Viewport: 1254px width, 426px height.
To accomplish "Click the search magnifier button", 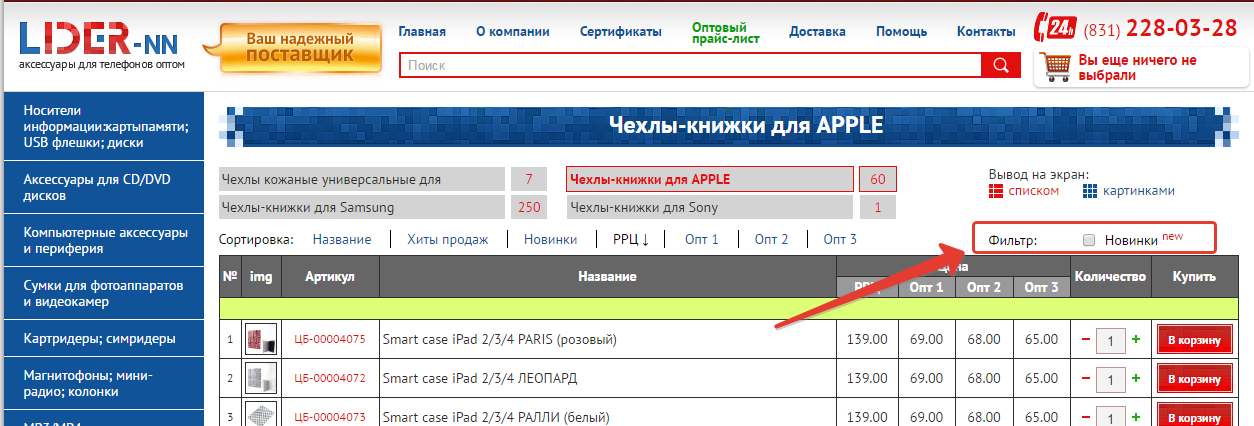I will [x=1000, y=66].
